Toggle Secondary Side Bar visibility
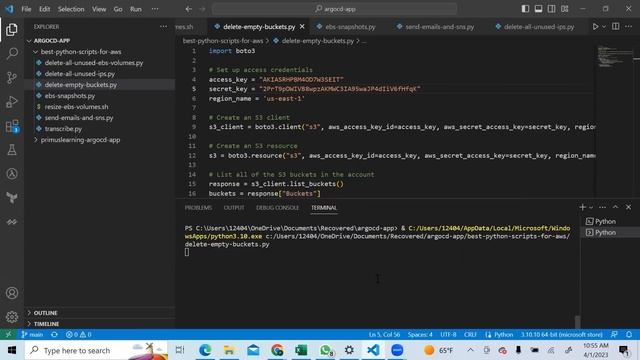This screenshot has height=360, width=640. (551, 9)
